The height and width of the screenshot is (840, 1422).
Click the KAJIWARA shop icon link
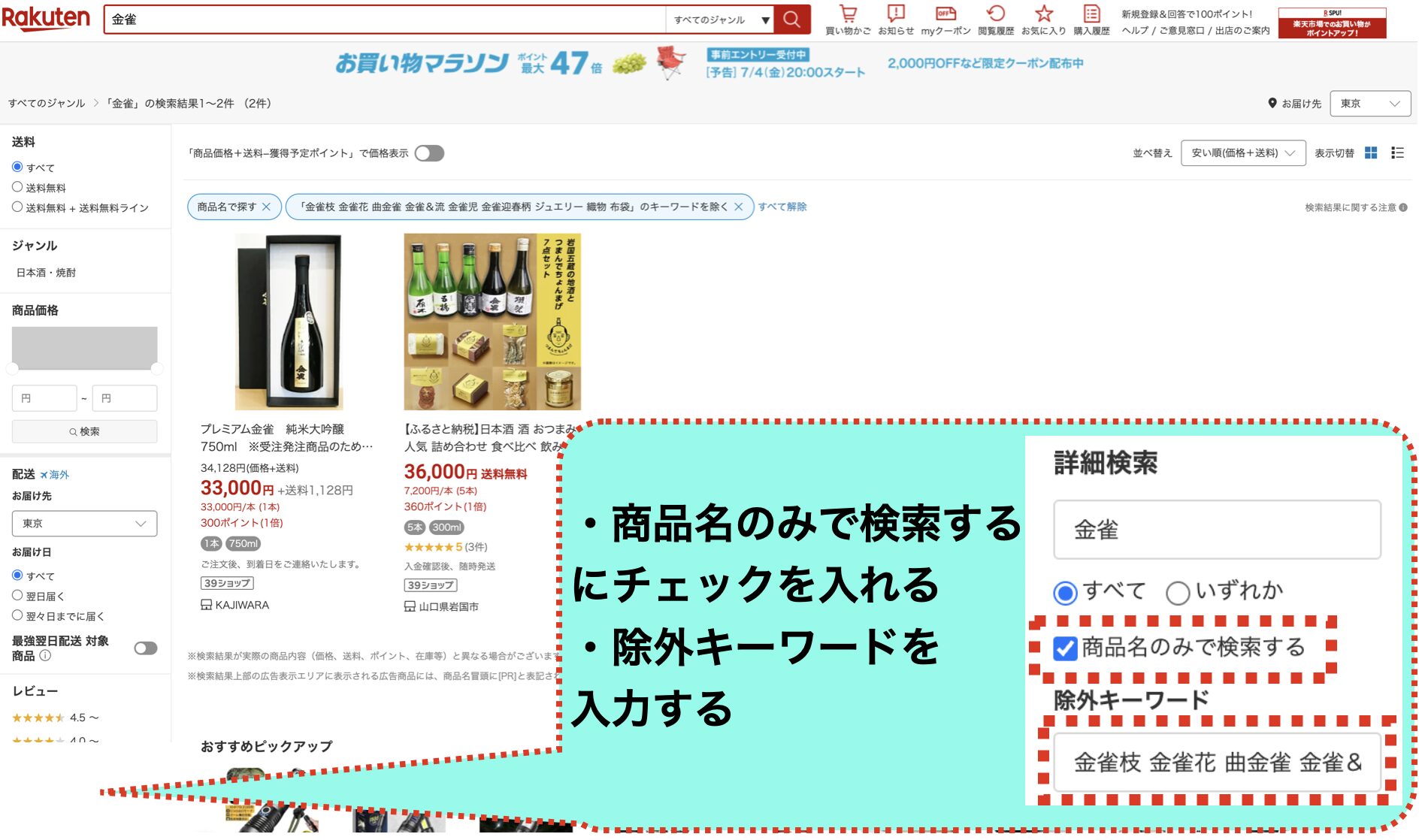206,605
